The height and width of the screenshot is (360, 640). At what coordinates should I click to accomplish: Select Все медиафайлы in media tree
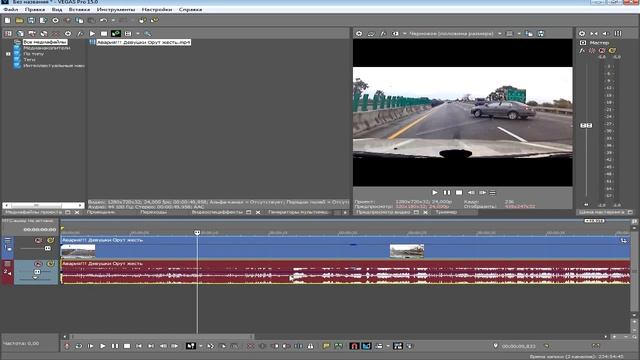click(45, 42)
